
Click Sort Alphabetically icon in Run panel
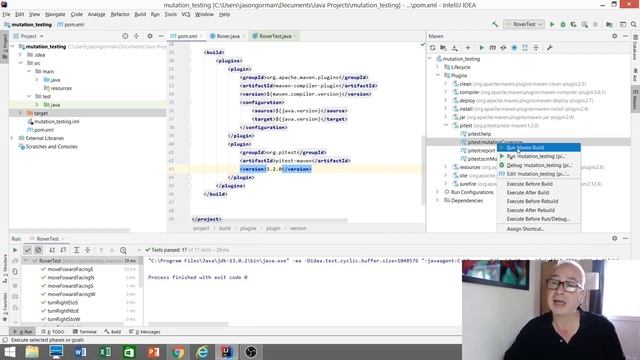[52, 250]
